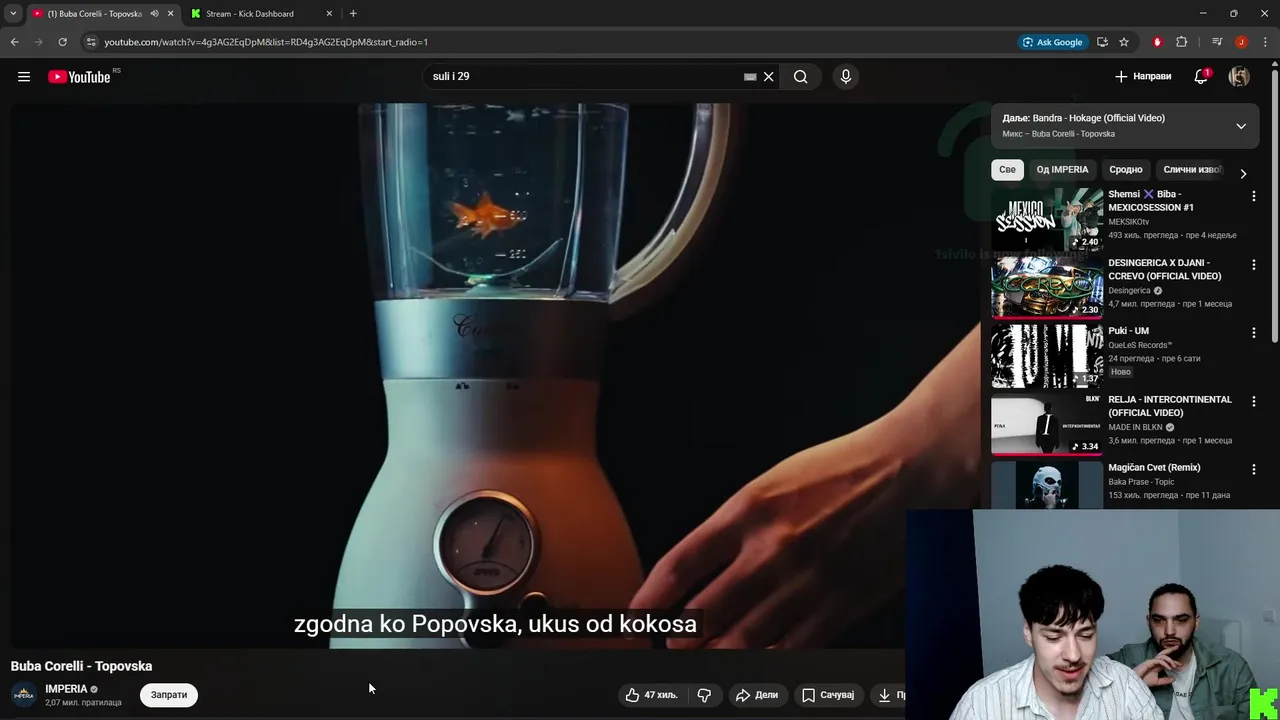Go to the YouTube home logo
The width and height of the screenshot is (1280, 720).
[79, 77]
